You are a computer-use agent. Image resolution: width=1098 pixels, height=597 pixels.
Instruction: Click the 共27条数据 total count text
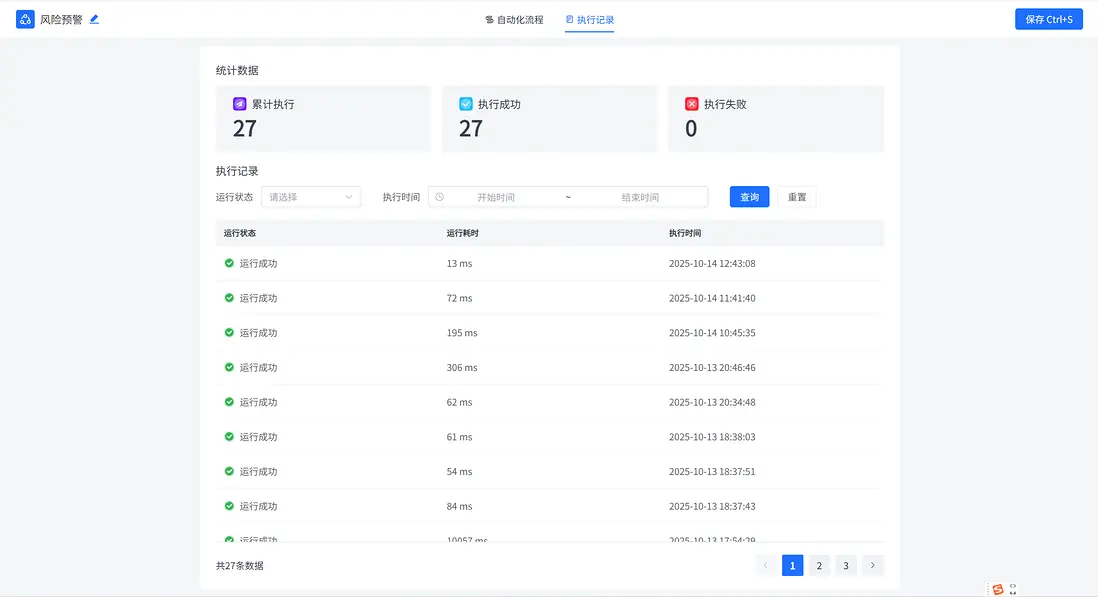(239, 566)
